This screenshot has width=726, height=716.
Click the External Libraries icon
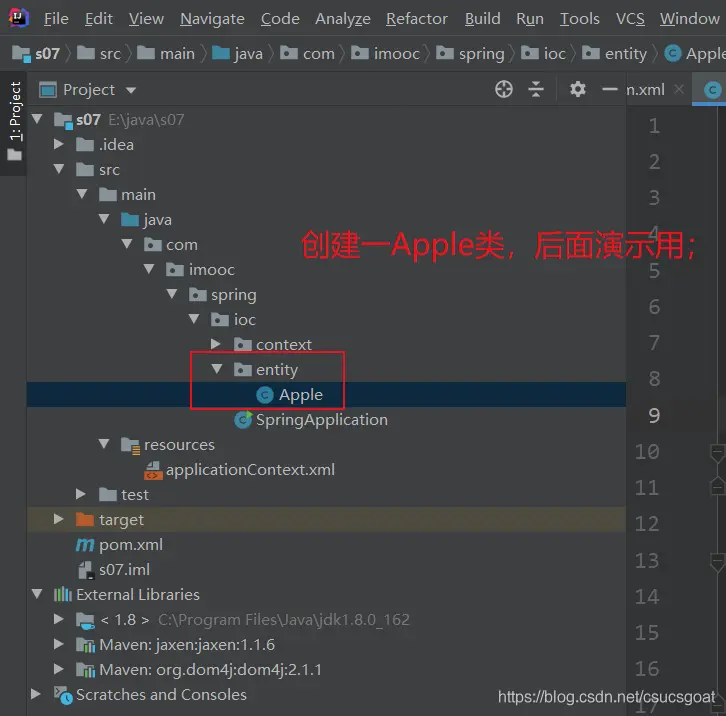coord(63,594)
